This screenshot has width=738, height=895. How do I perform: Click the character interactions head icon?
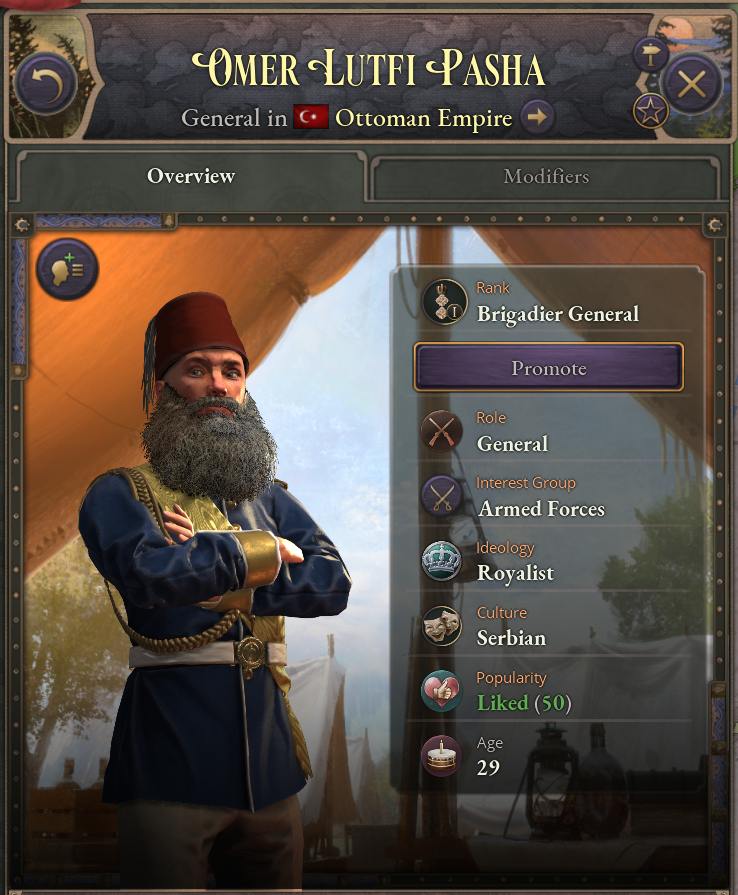[x=67, y=269]
